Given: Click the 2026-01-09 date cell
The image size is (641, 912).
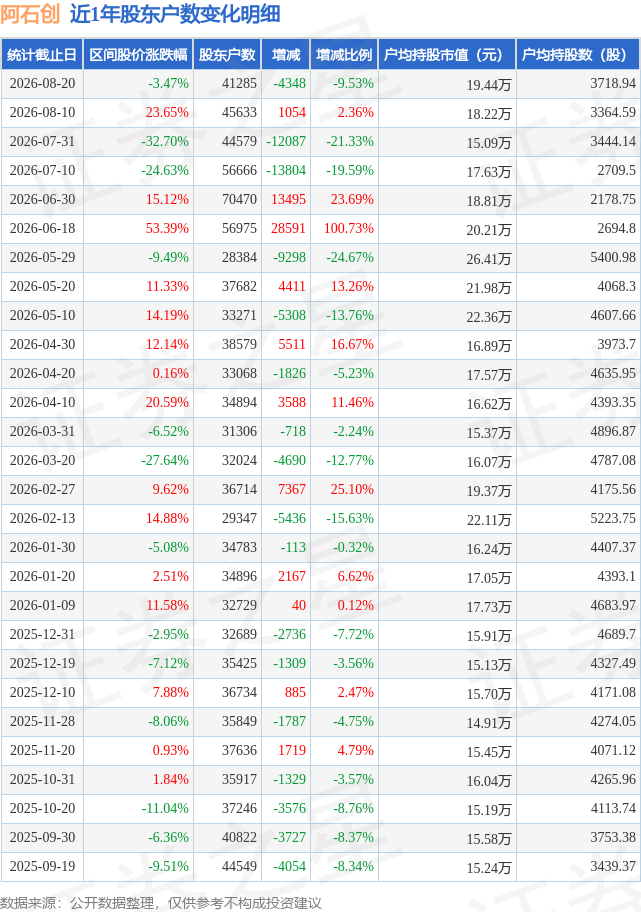Looking at the screenshot, I should (42, 605).
